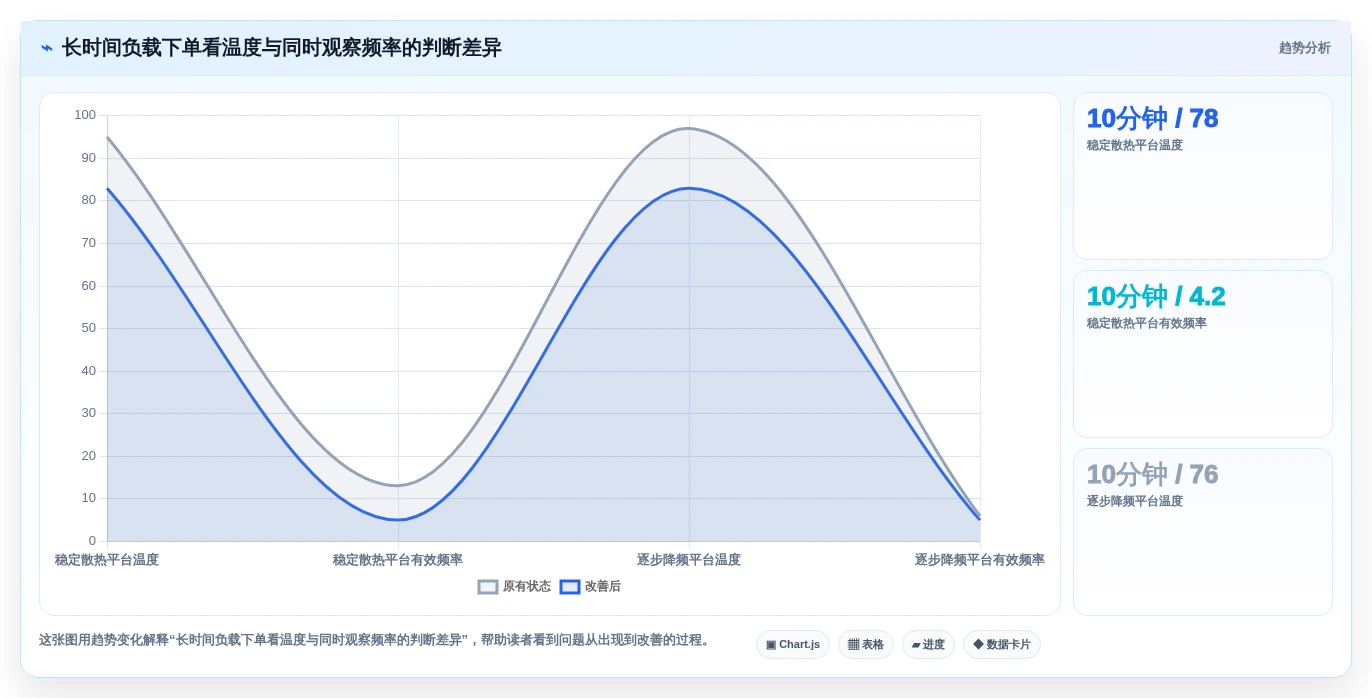Toggle the 原有状态 legend entry
The height and width of the screenshot is (698, 1372).
514,587
